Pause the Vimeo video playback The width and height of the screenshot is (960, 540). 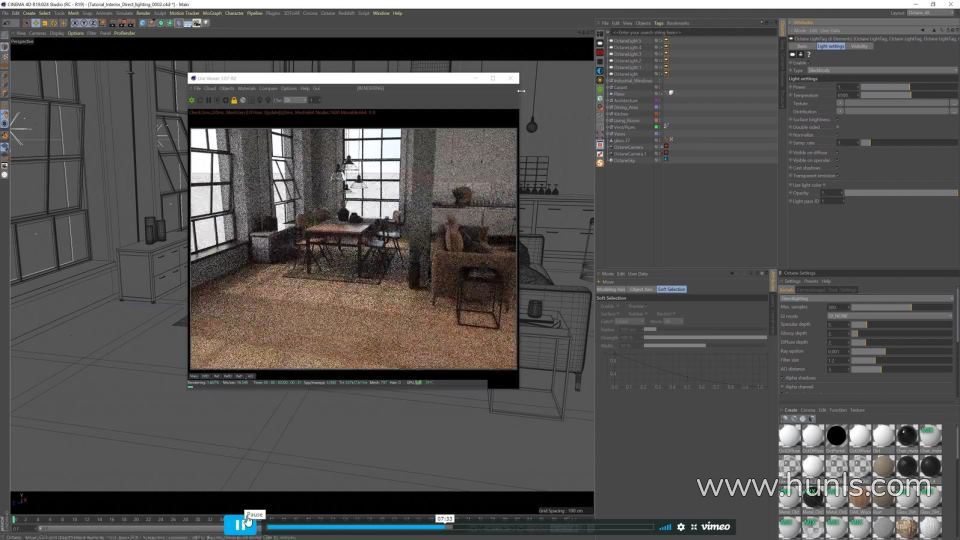tap(240, 525)
